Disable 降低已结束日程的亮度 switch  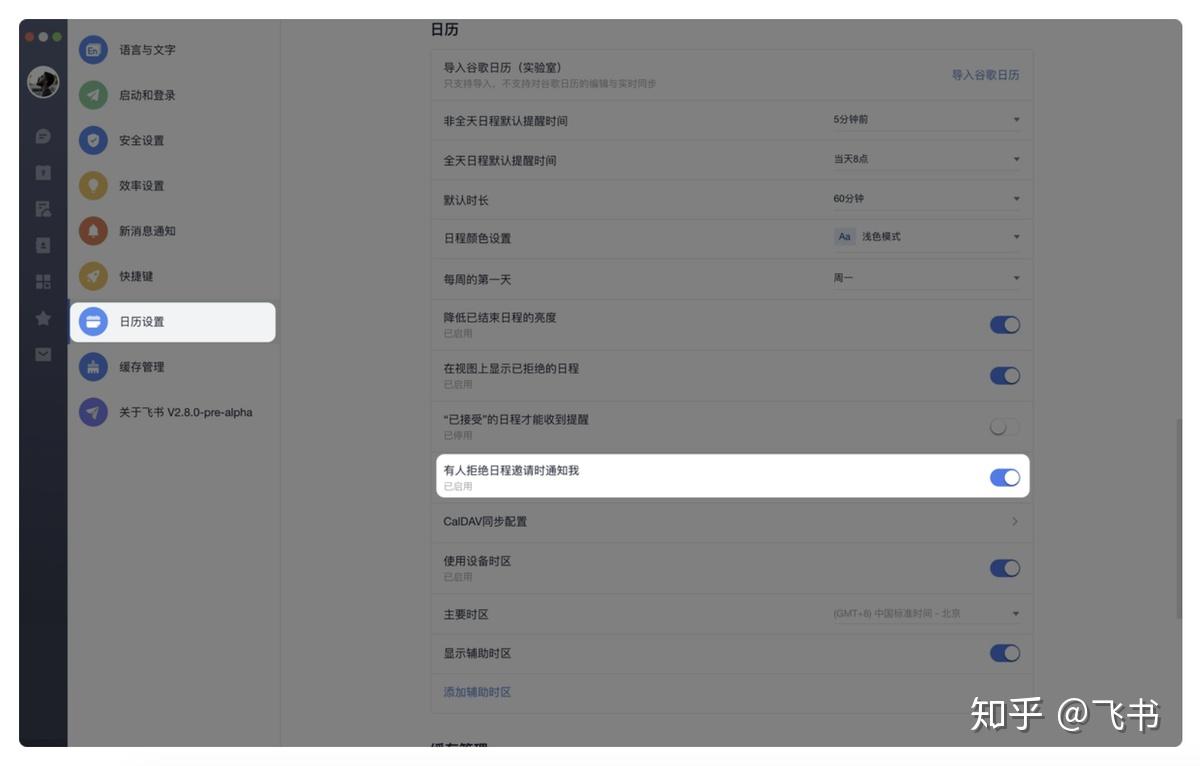1004,325
